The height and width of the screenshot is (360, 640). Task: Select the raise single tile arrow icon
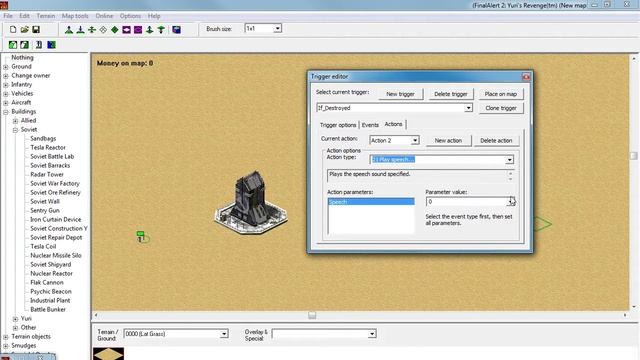tap(149, 29)
